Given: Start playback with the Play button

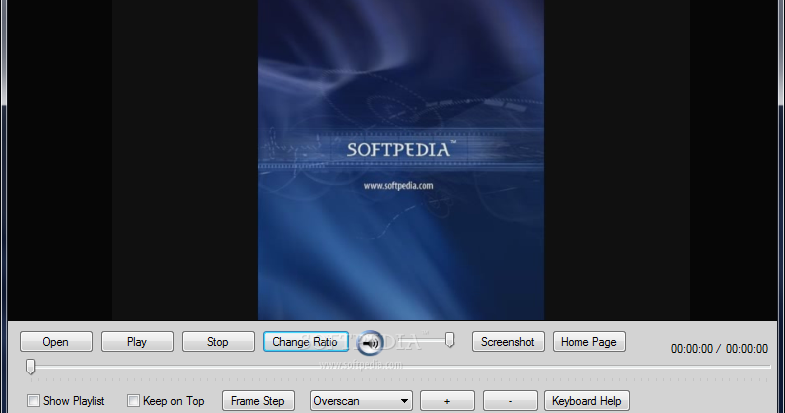Looking at the screenshot, I should pyautogui.click(x=137, y=341).
